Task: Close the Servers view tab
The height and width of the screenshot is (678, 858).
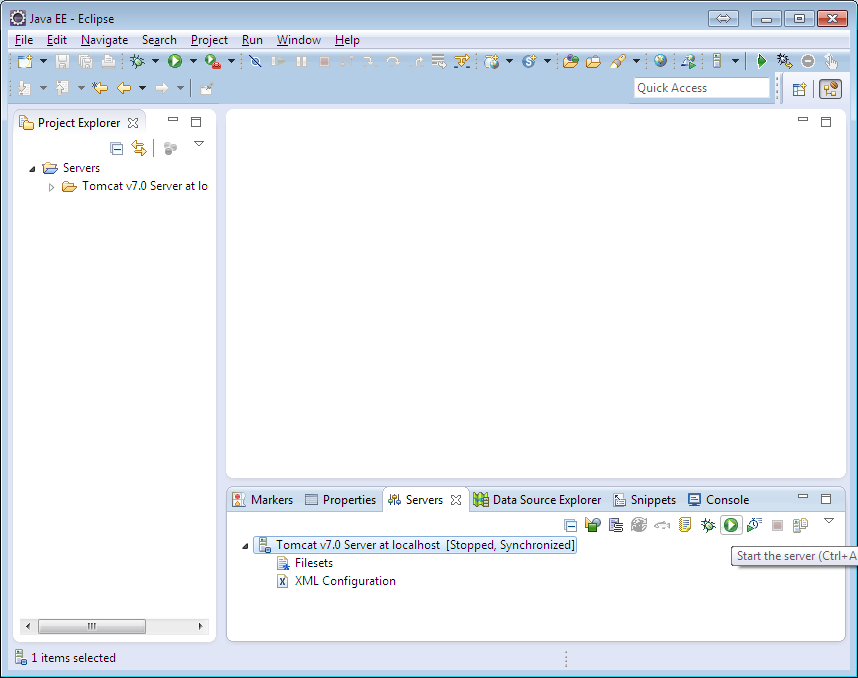Action: tap(456, 500)
